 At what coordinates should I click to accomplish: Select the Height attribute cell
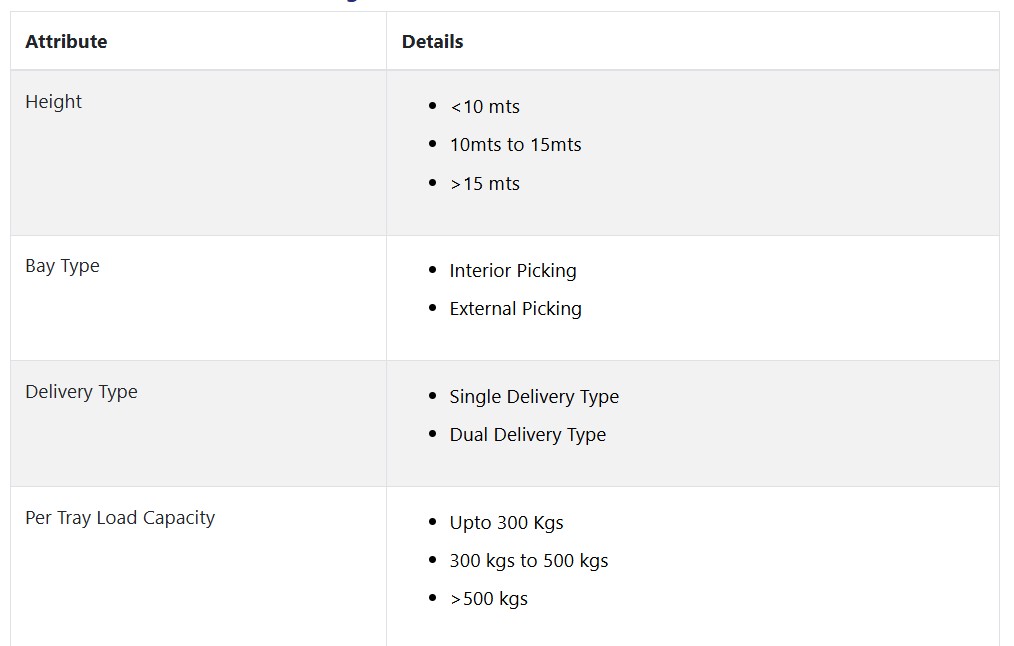coord(198,153)
